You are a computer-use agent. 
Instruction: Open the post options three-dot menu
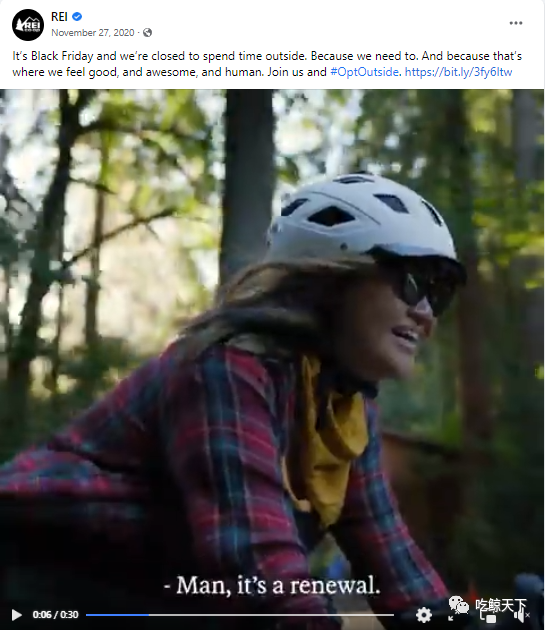(x=516, y=23)
